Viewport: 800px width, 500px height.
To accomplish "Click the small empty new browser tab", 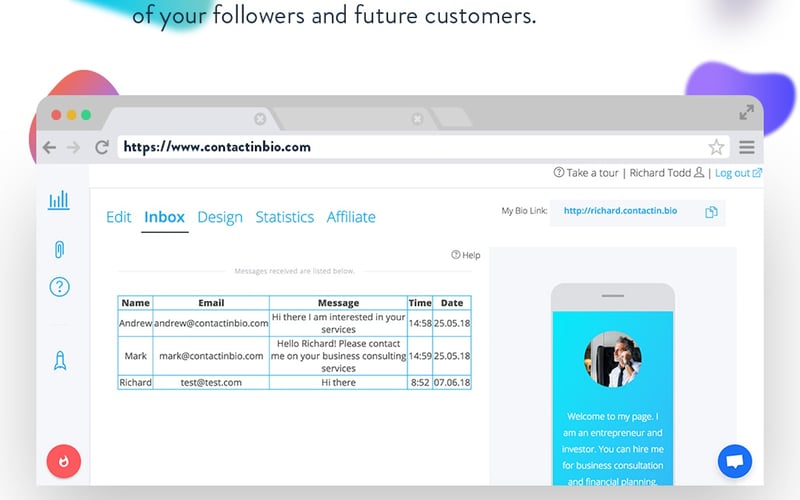I will [451, 118].
